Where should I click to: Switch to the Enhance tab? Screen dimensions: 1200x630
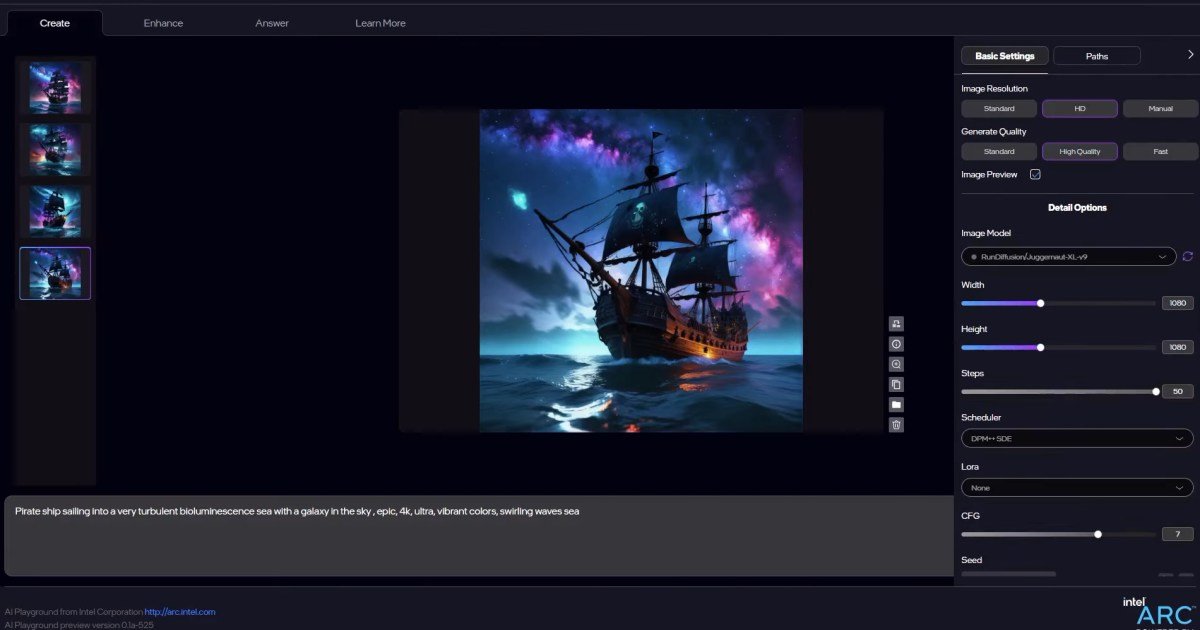tap(163, 23)
